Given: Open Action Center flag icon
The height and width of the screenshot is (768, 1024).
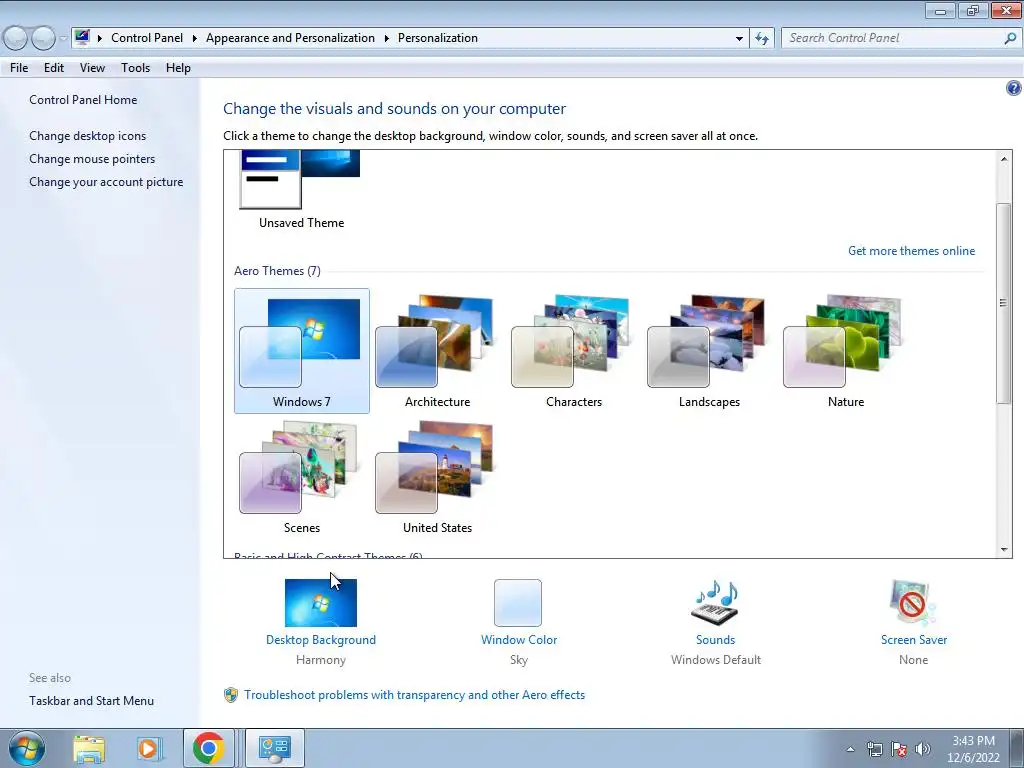Looking at the screenshot, I should tap(899, 749).
